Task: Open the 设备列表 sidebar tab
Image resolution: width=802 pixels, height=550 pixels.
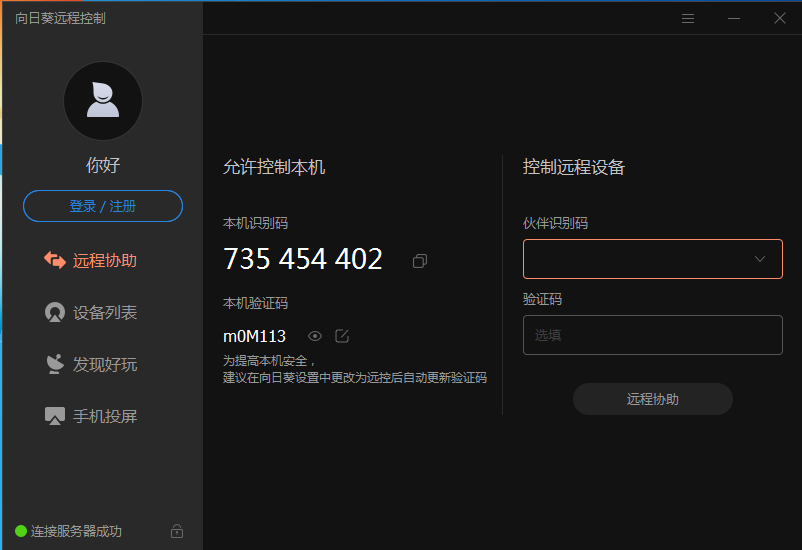Action: pos(91,312)
